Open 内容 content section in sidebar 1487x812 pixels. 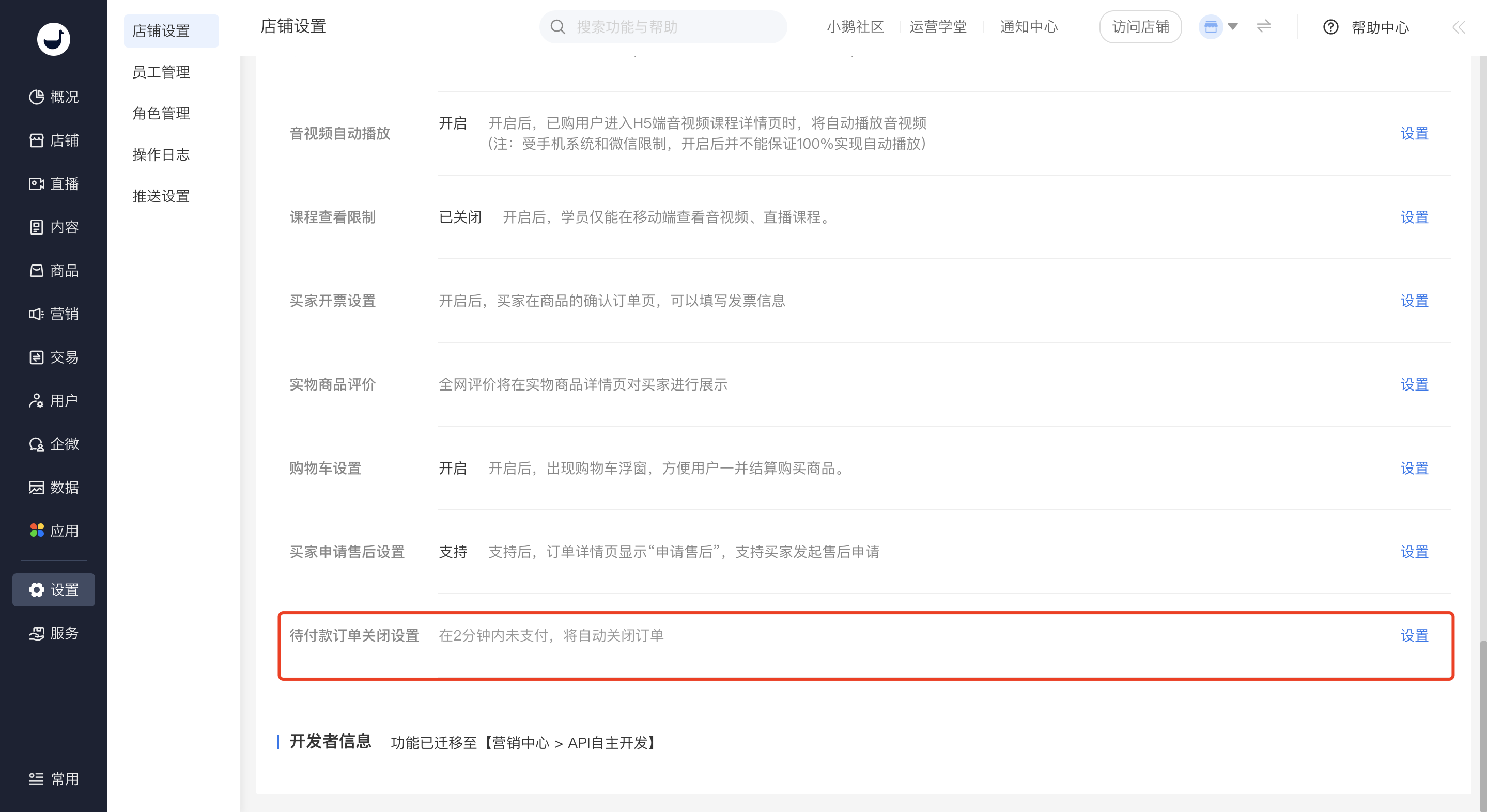[54, 227]
